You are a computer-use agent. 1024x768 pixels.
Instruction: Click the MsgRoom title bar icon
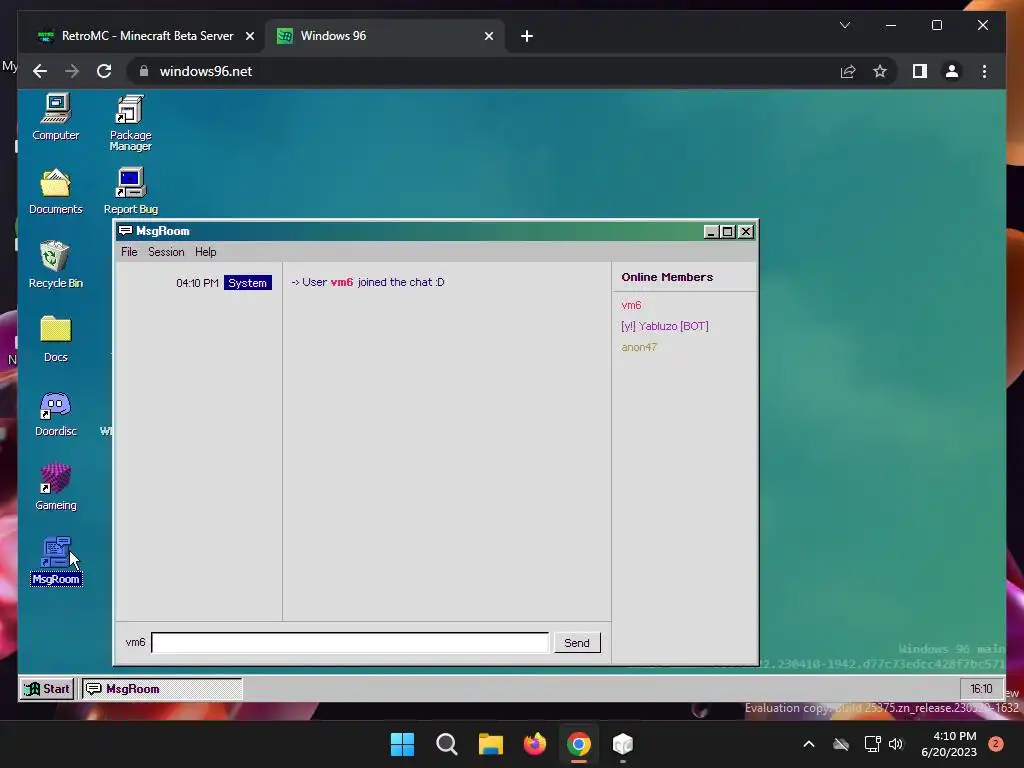pyautogui.click(x=125, y=231)
